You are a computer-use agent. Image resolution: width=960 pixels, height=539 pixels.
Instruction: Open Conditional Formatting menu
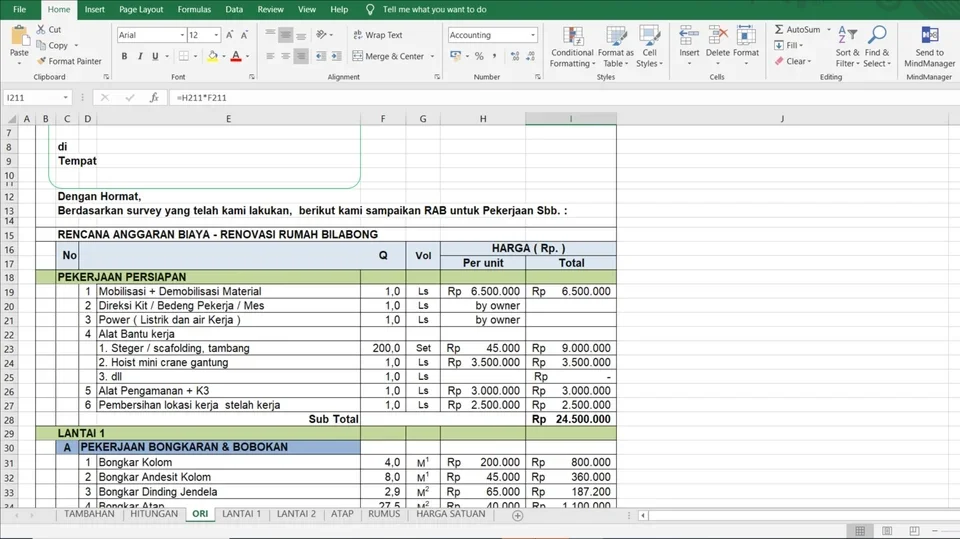572,47
